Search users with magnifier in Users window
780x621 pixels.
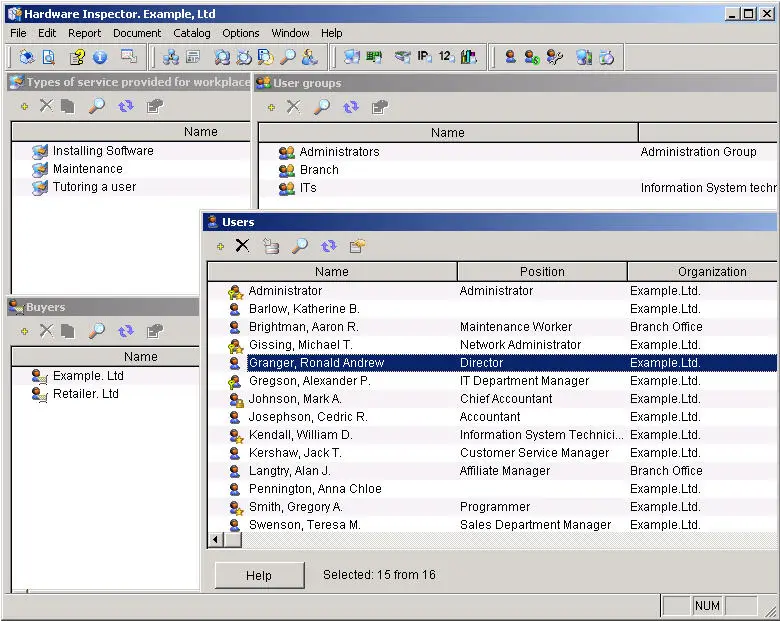pos(299,246)
